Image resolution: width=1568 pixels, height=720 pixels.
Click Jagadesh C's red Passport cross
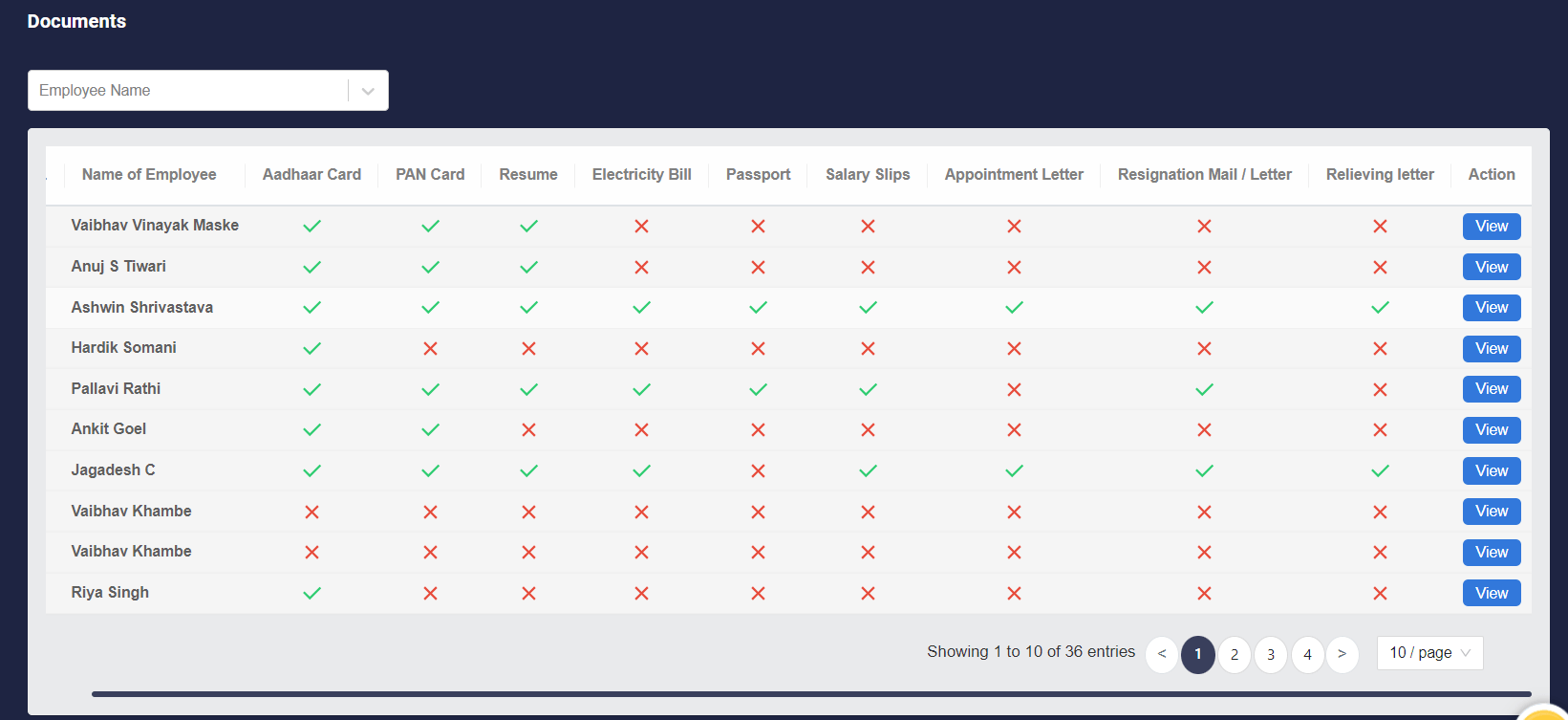[x=758, y=471]
